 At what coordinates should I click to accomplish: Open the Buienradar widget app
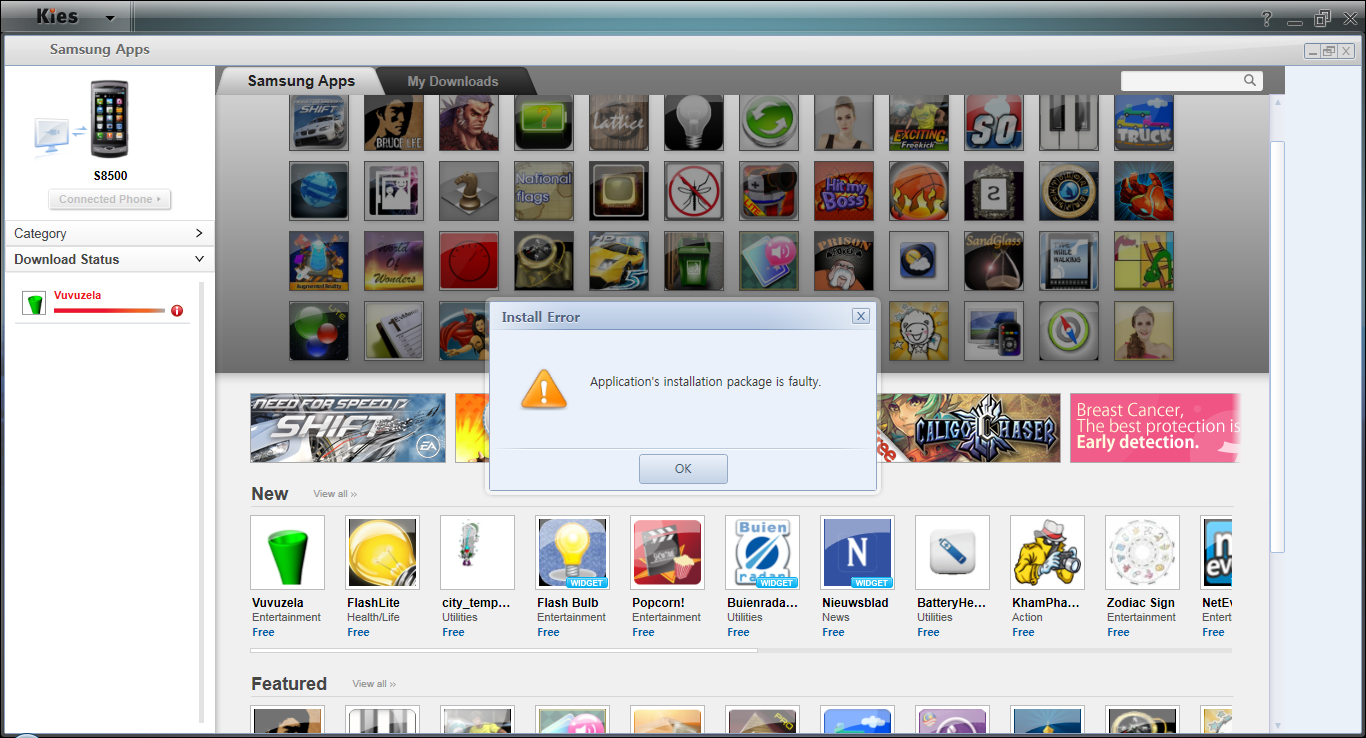[763, 553]
